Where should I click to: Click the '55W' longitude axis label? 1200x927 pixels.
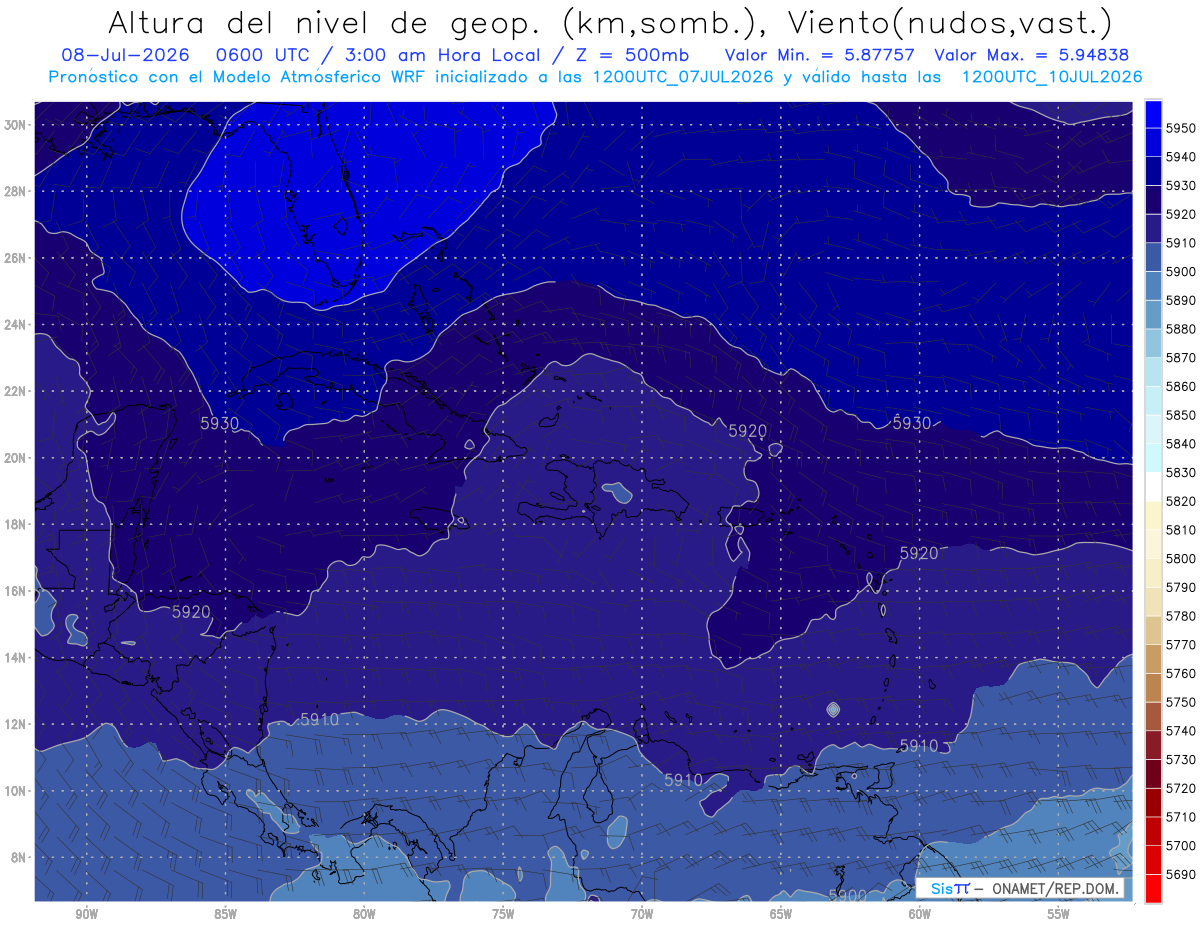[x=1059, y=914]
